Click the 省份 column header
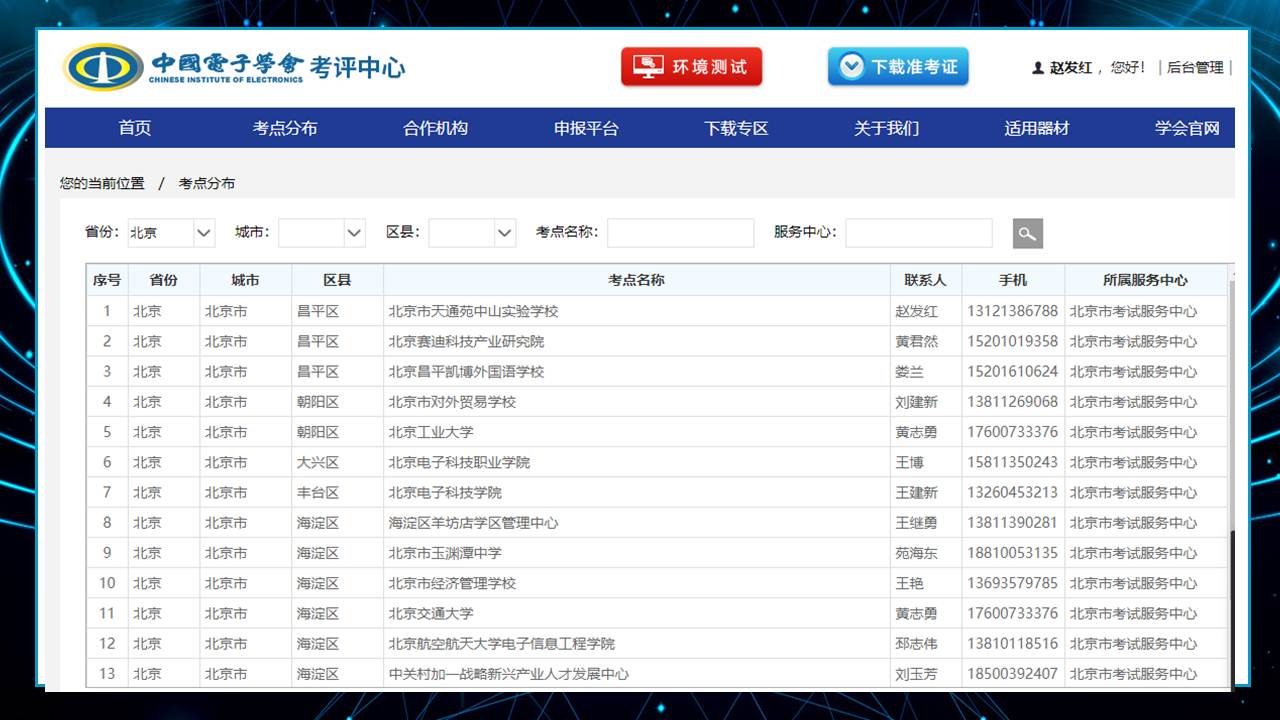Screen dimensions: 1280x720 click(164, 280)
